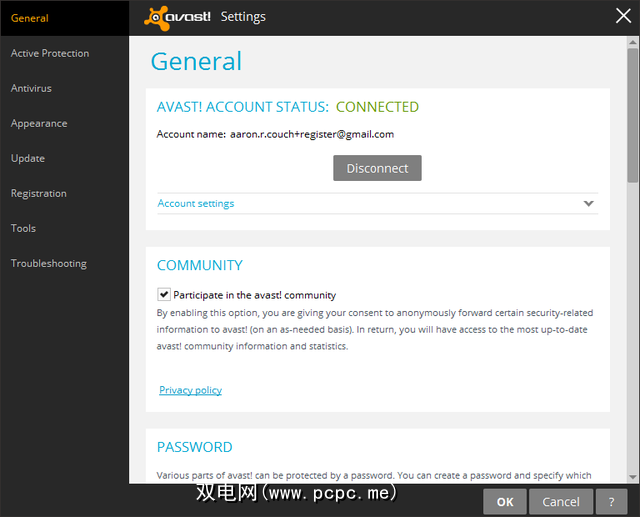Image resolution: width=640 pixels, height=517 pixels.
Task: Untick Participate in the avast! community
Action: (164, 294)
